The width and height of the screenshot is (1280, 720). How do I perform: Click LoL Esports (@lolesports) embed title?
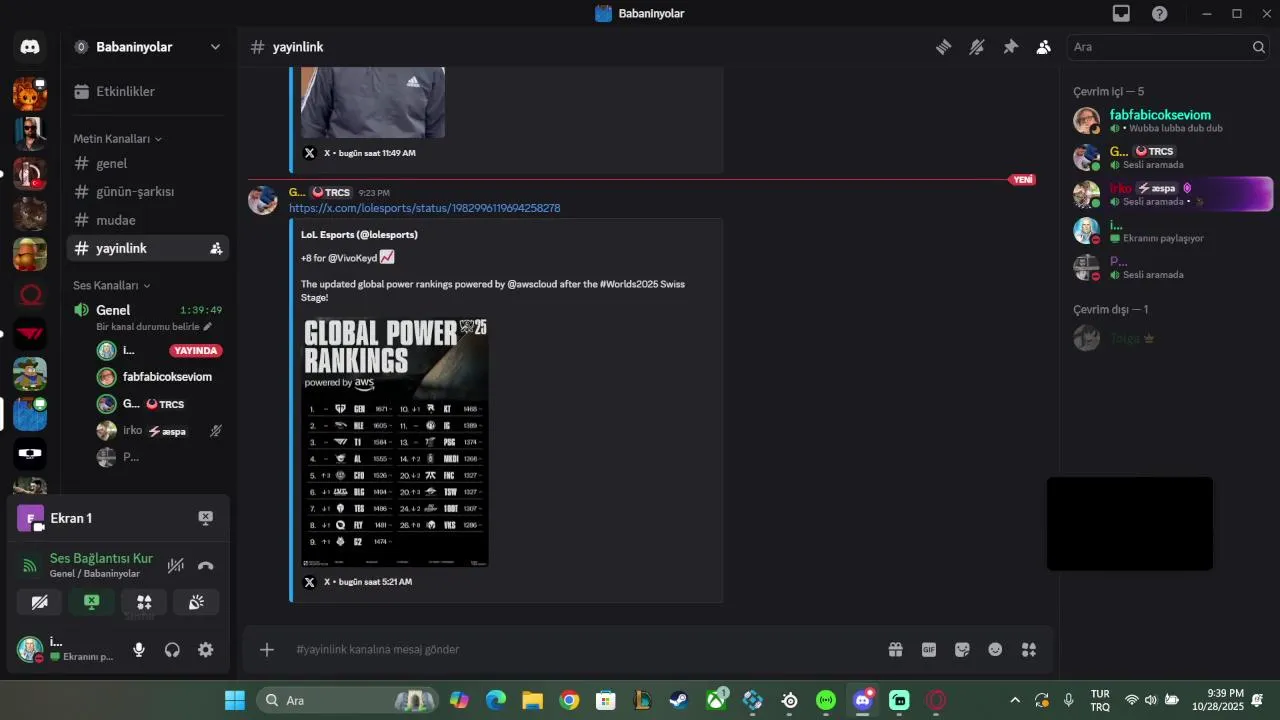pos(359,235)
